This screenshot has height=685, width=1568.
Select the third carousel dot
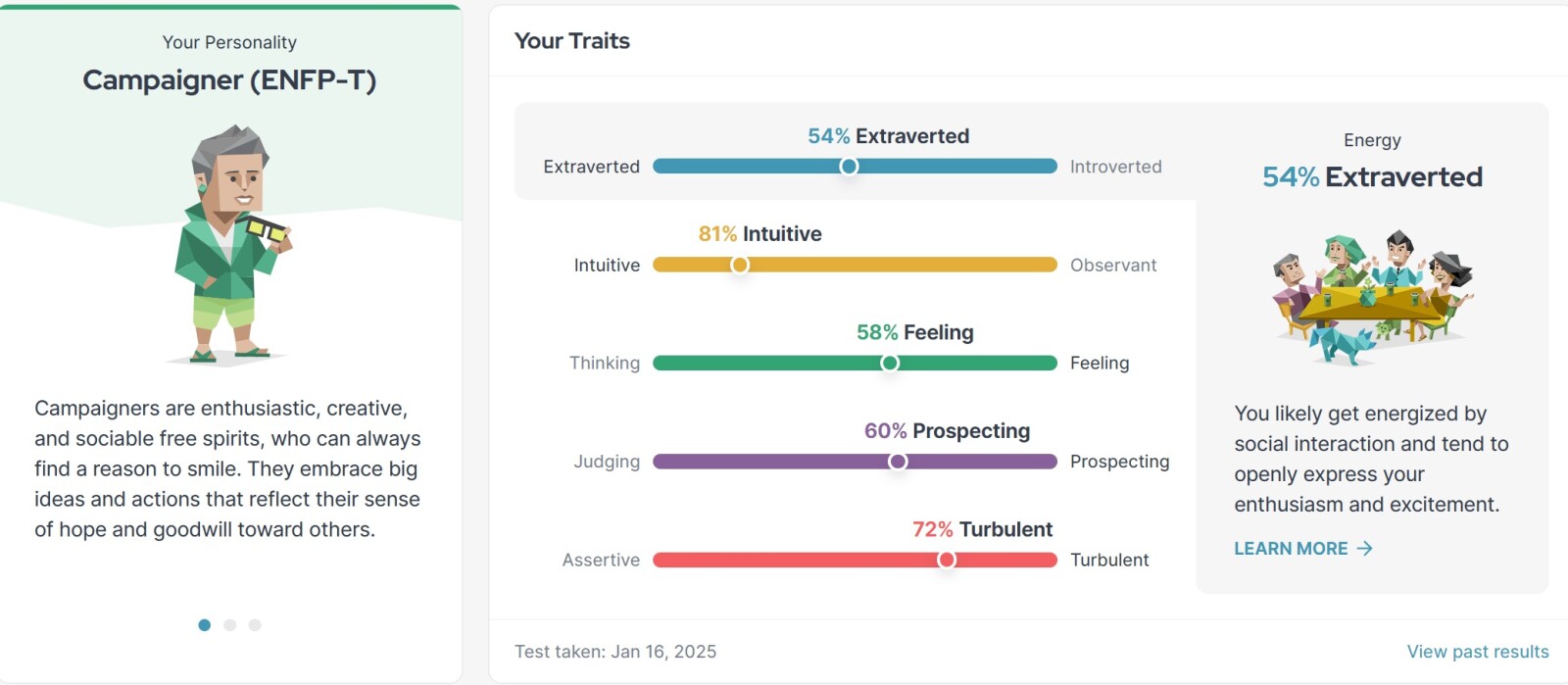click(x=255, y=625)
